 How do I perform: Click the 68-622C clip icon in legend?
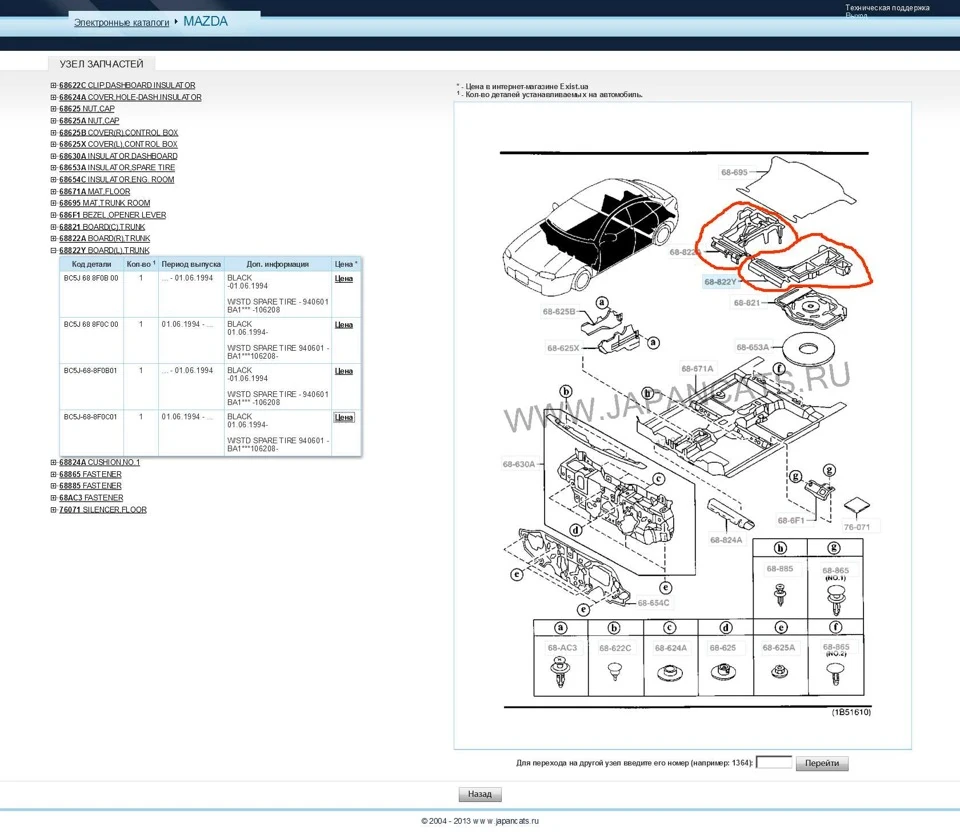[615, 671]
